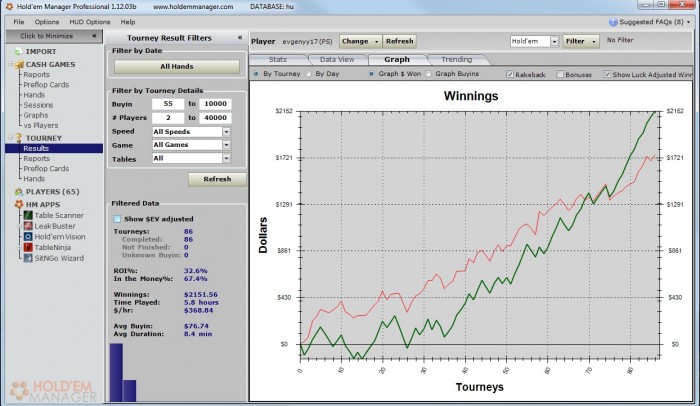Open the TableNinja app icon

click(28, 247)
